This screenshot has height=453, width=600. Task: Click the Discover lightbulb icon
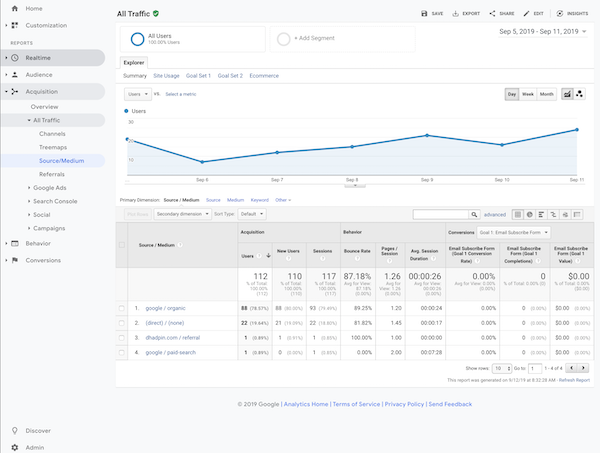[15, 430]
